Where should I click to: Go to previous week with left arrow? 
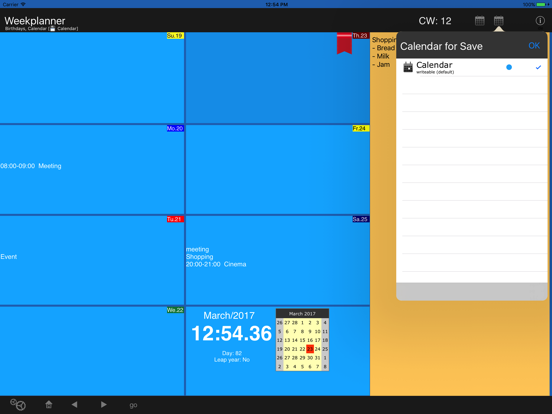click(x=74, y=404)
